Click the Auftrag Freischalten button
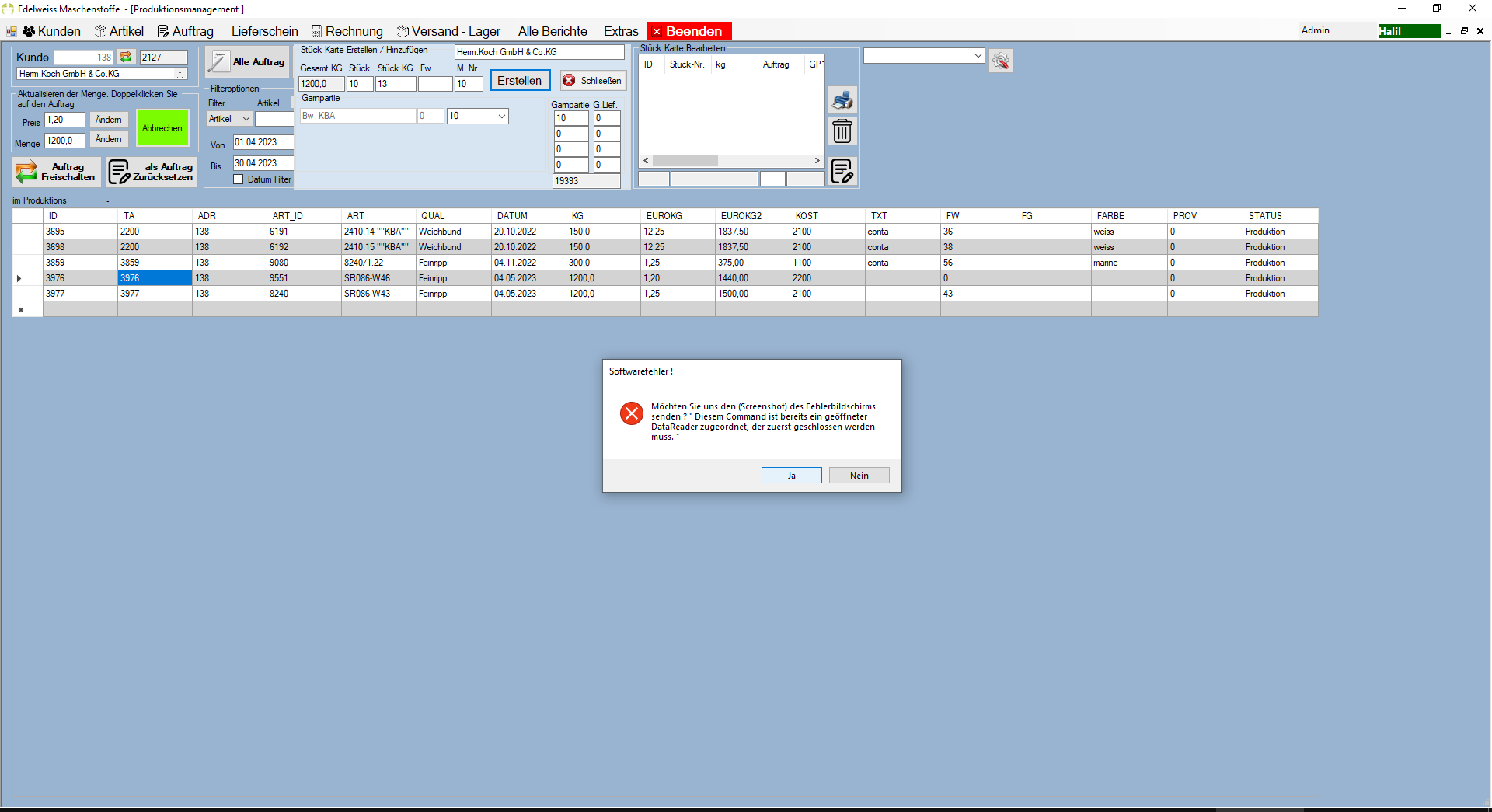The image size is (1492, 812). (x=57, y=172)
